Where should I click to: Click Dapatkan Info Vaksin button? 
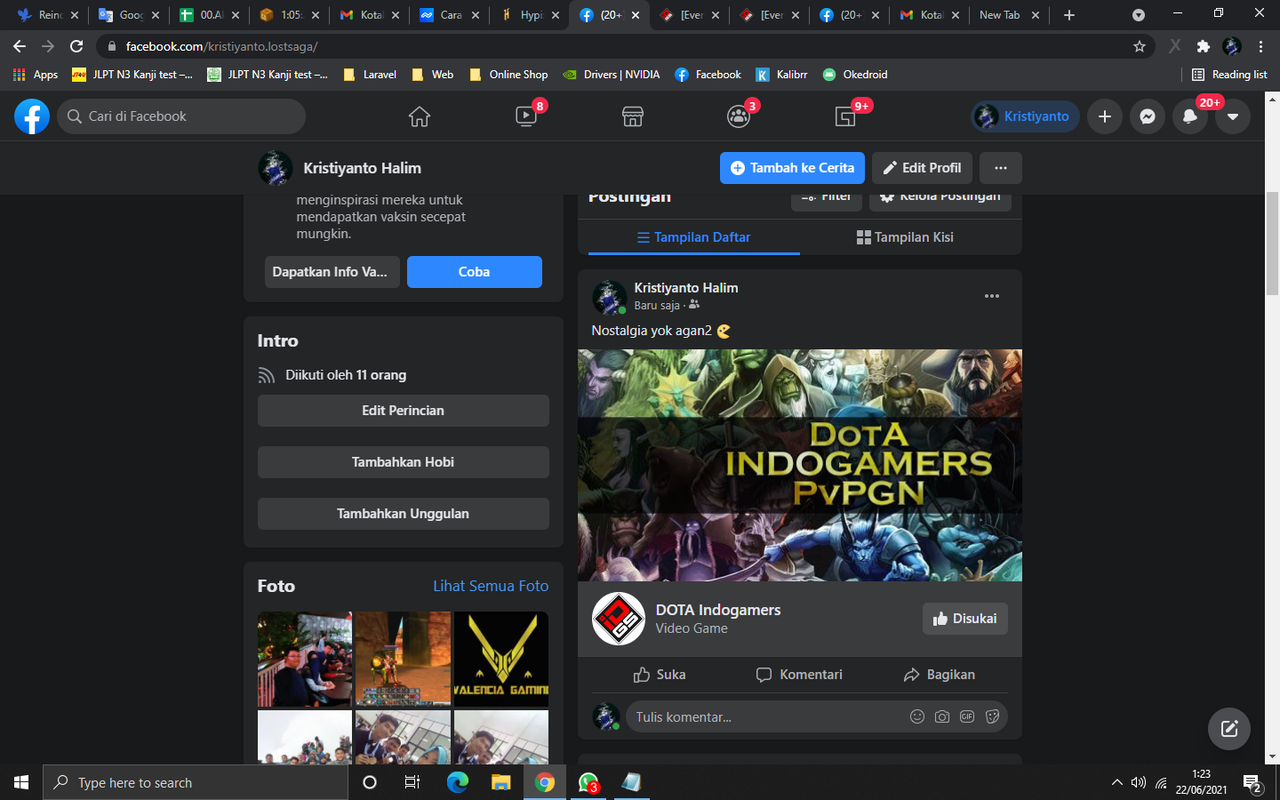332,272
